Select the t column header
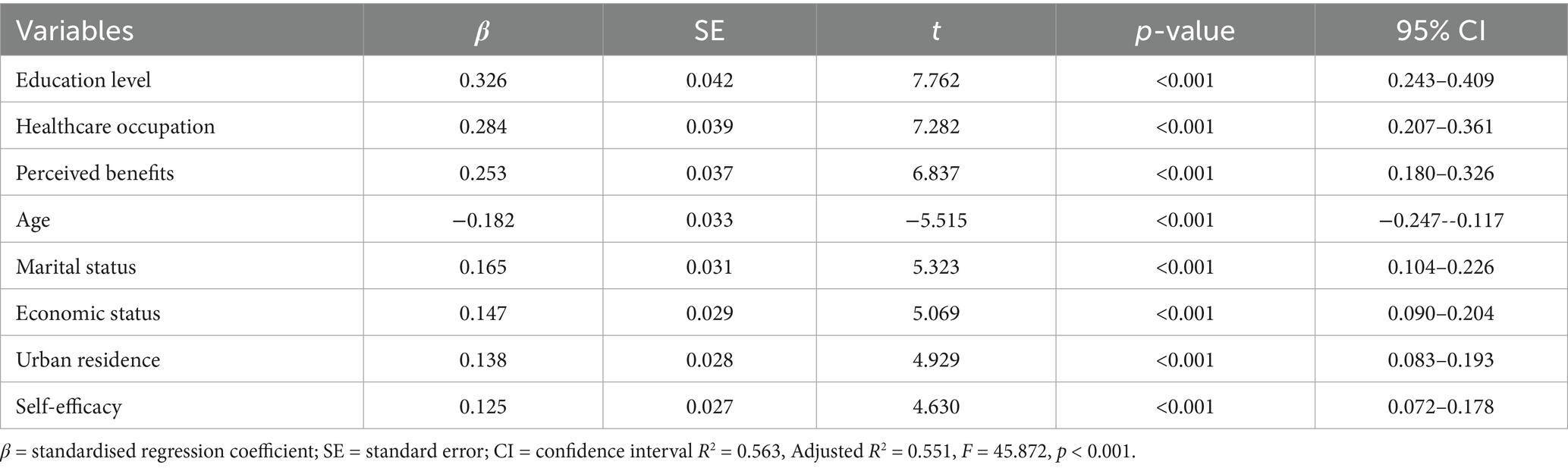This screenshot has height=468, width=1568. tap(936, 31)
